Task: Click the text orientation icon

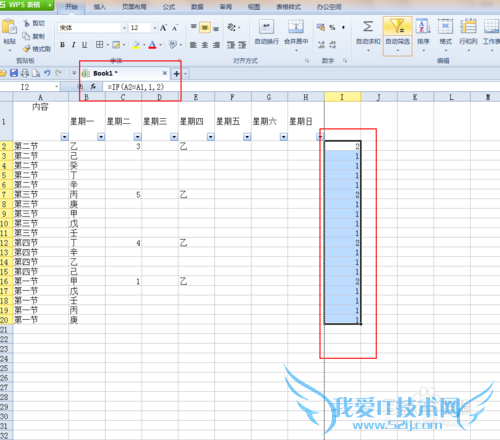Action: [x=231, y=27]
